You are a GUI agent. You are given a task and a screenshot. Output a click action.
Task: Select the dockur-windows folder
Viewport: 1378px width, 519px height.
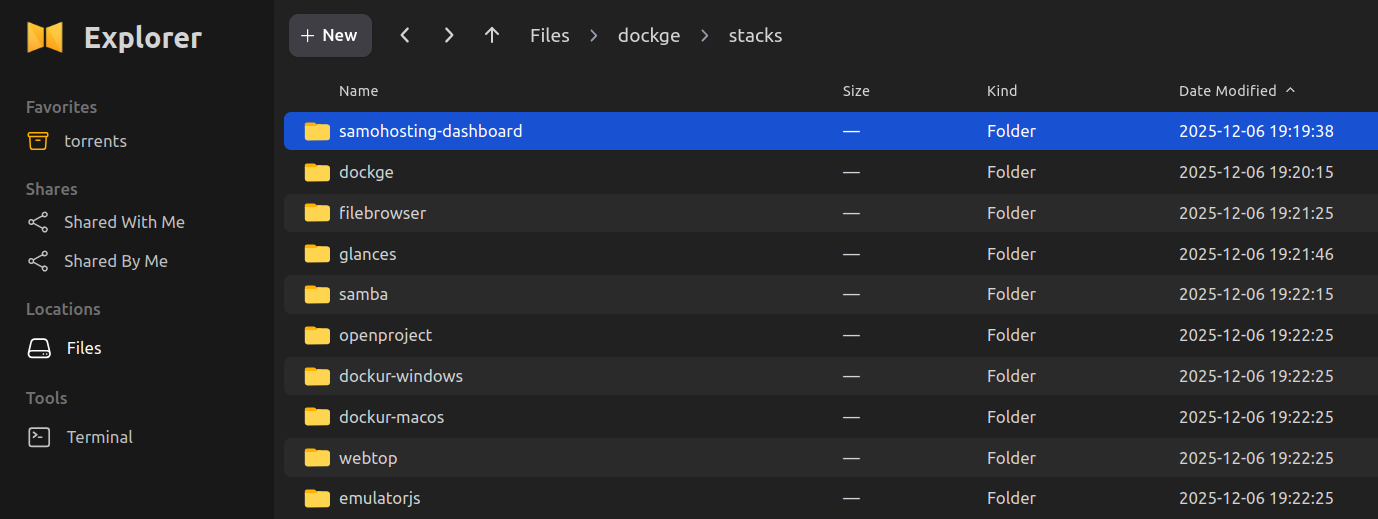coord(400,376)
